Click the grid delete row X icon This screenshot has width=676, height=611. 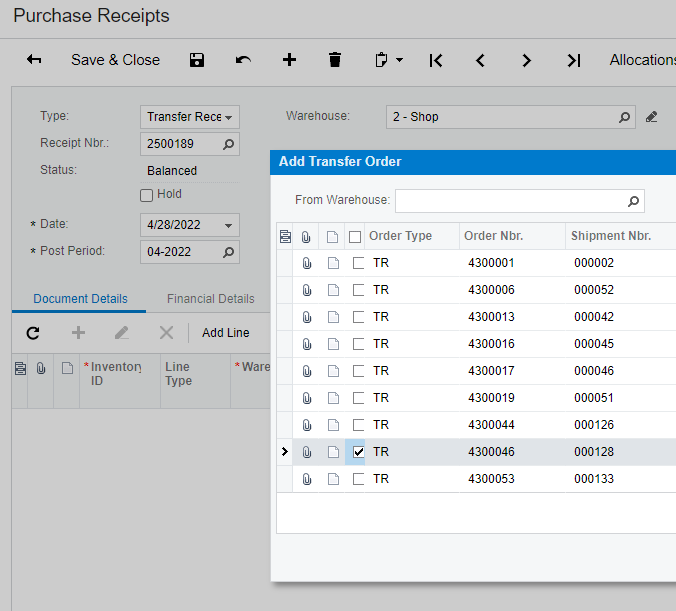click(x=166, y=333)
